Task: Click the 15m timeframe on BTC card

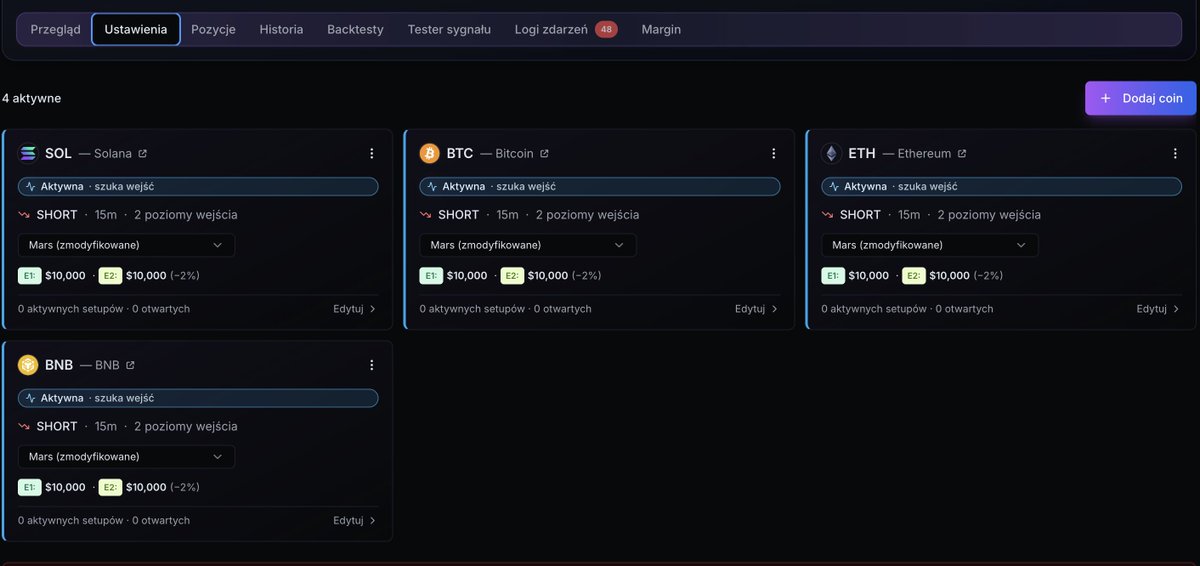Action: pos(508,215)
